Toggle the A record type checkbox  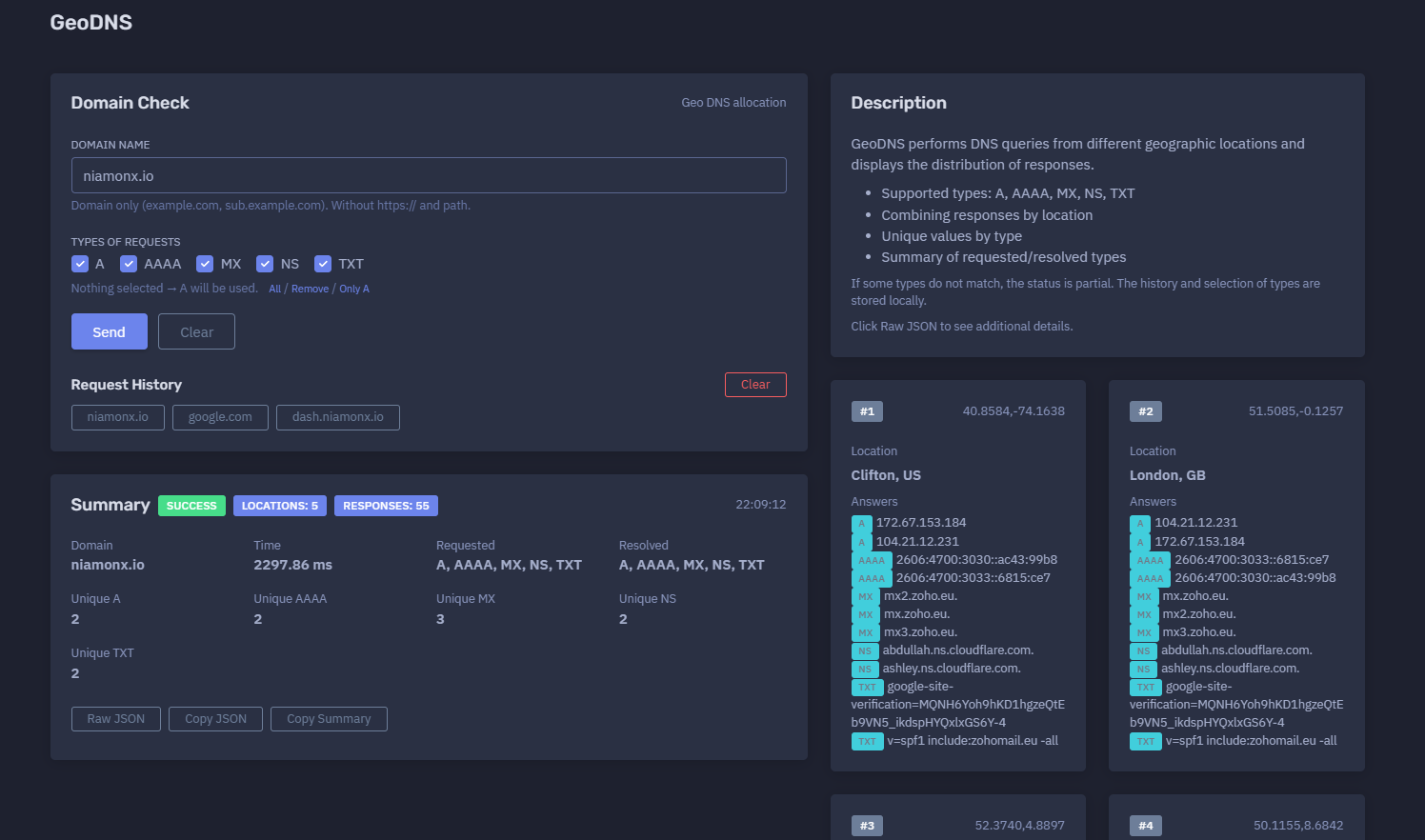(x=80, y=264)
